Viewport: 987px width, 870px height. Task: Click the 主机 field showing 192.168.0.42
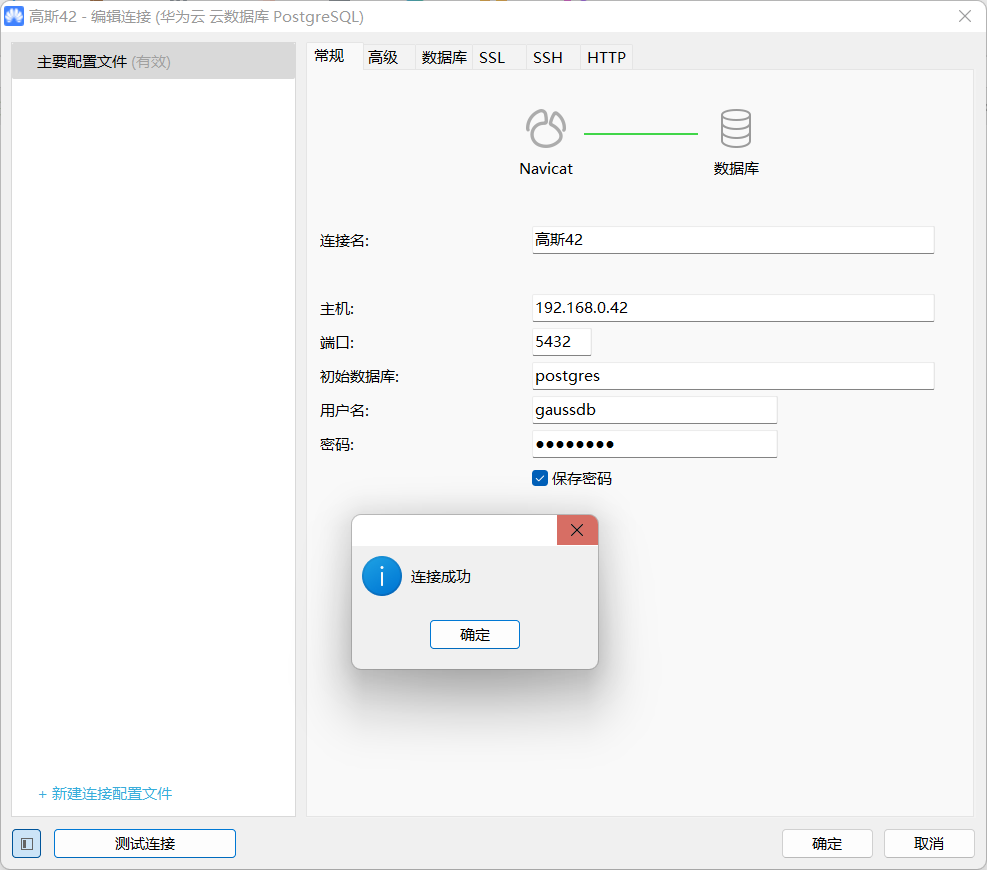[733, 308]
